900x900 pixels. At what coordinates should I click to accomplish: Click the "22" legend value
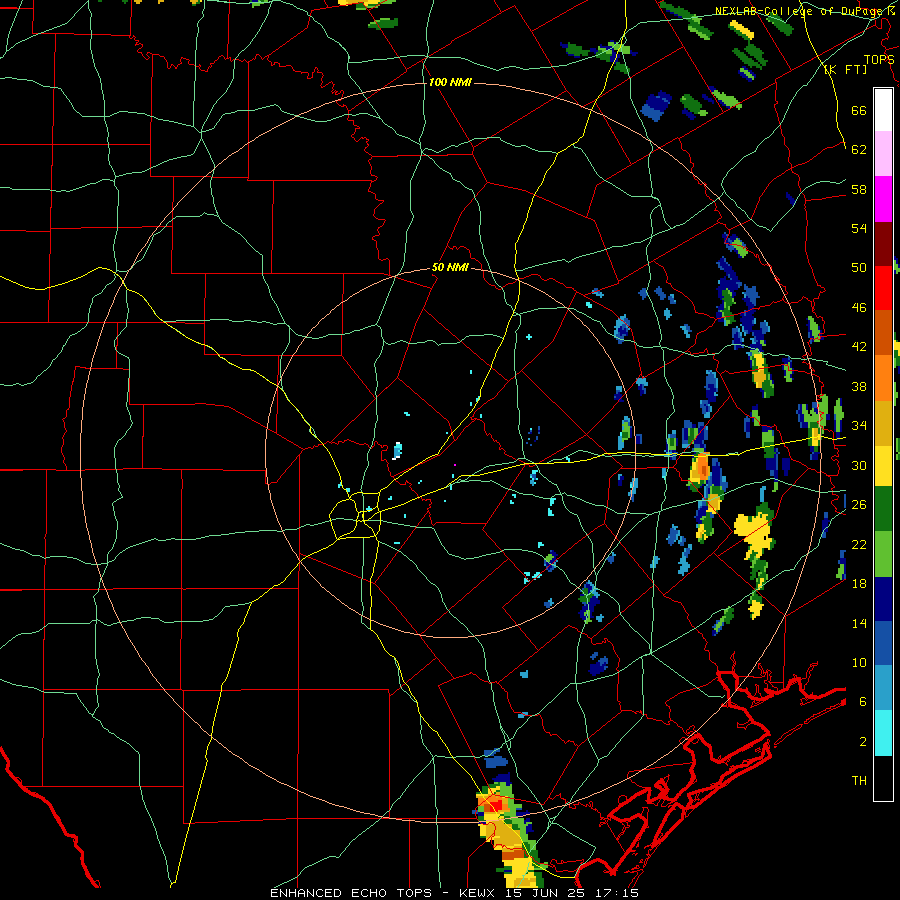click(859, 544)
